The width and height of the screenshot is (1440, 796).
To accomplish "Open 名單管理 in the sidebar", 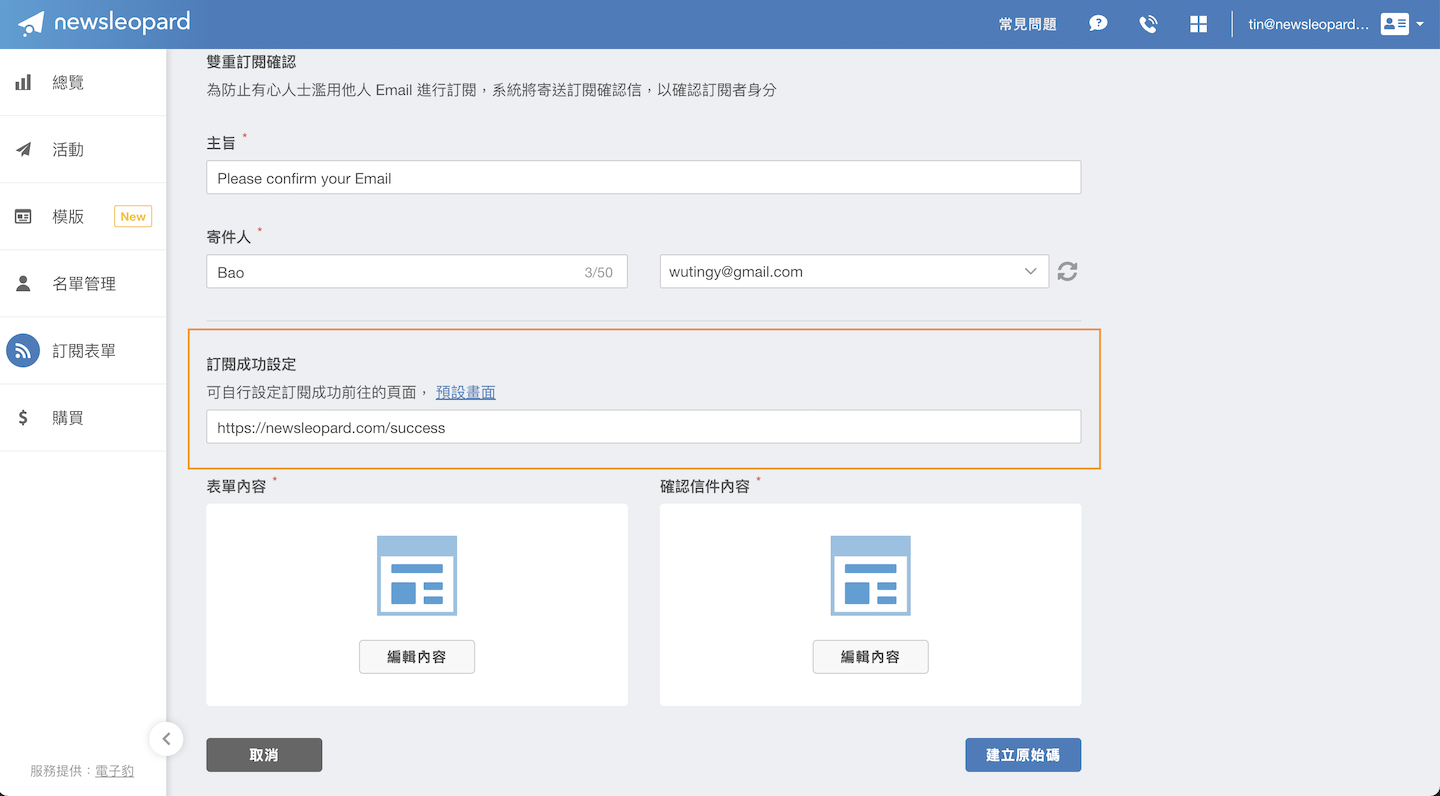I will click(x=83, y=284).
